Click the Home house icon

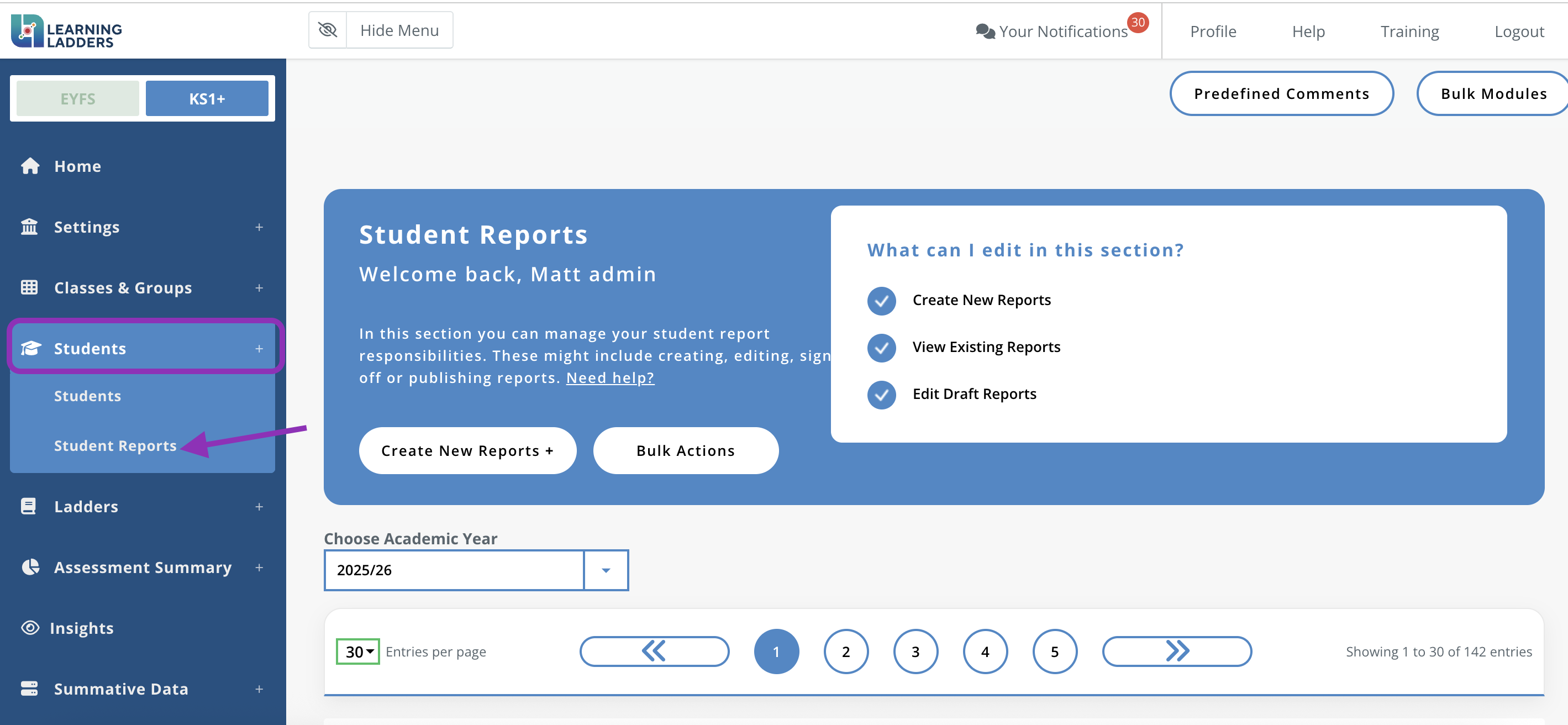click(x=30, y=166)
